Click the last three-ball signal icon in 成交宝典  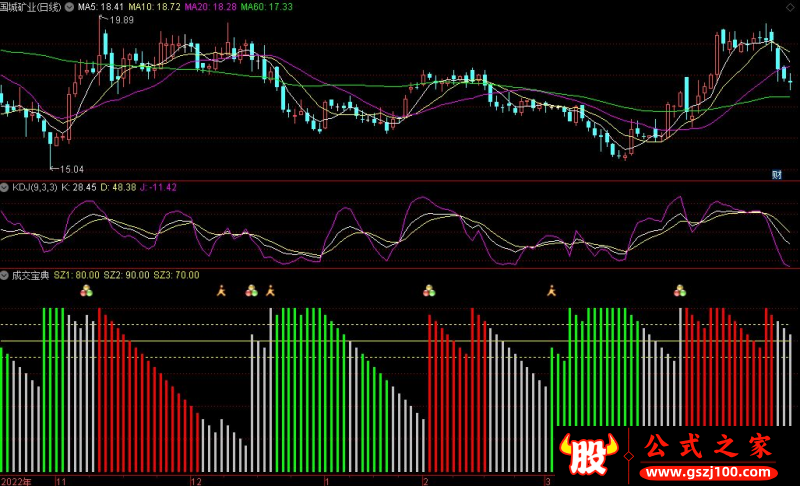(x=680, y=291)
